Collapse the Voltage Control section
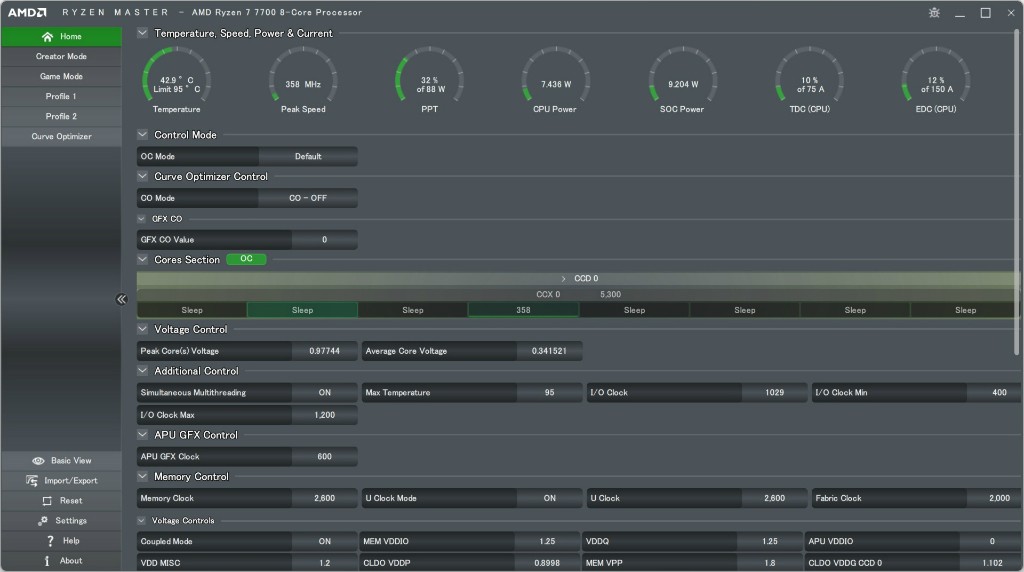This screenshot has width=1024, height=572. tap(143, 329)
